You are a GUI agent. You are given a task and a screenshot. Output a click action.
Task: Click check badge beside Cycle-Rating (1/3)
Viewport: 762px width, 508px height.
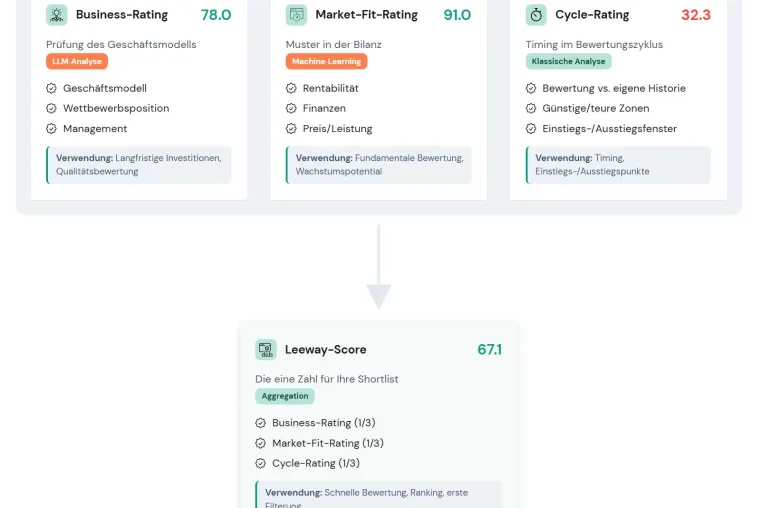coord(260,463)
